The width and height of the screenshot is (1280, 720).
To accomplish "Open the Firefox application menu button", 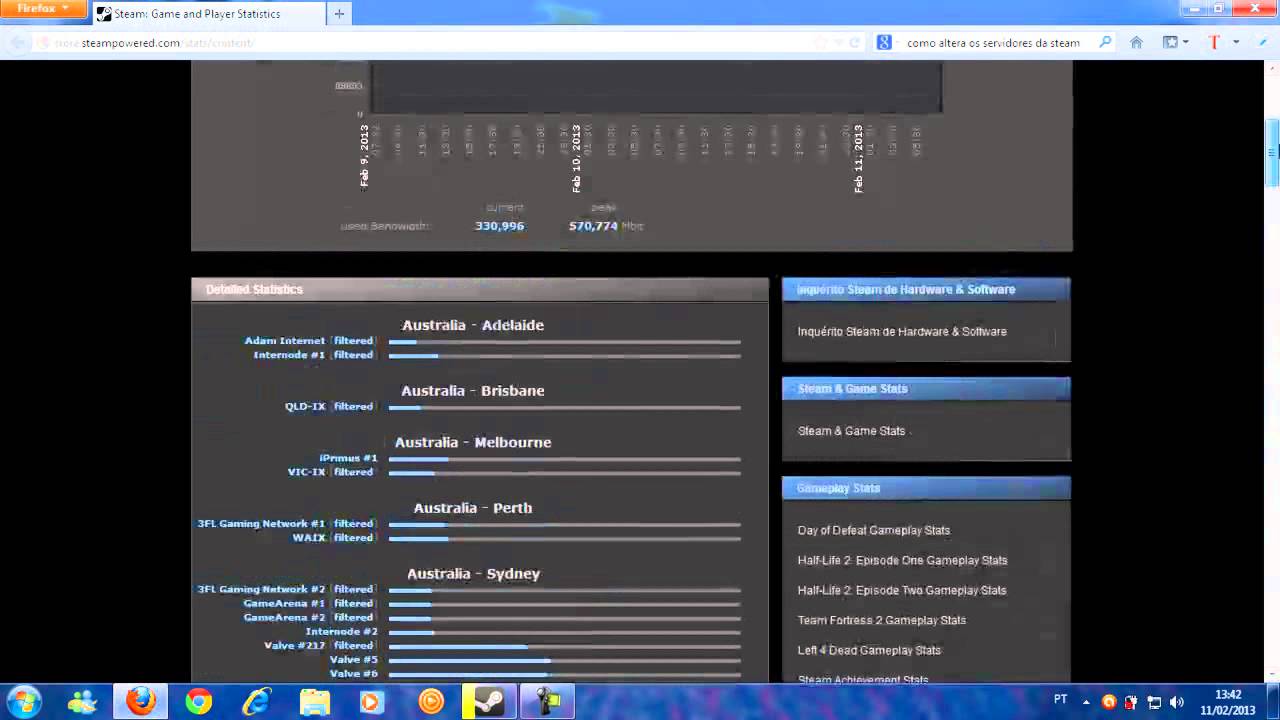I will click(45, 9).
